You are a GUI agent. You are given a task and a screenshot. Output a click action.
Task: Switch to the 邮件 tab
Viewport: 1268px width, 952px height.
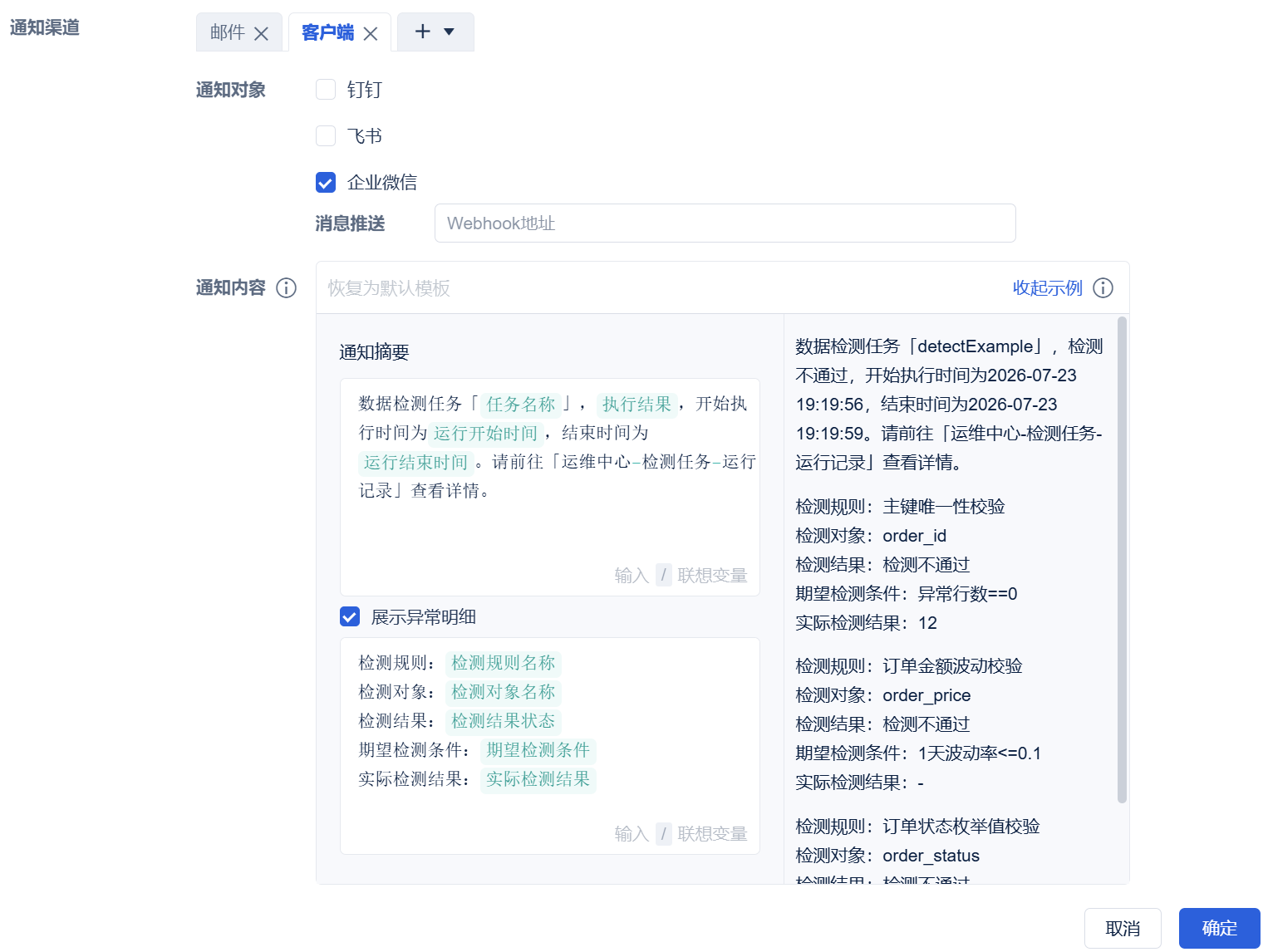(x=228, y=32)
